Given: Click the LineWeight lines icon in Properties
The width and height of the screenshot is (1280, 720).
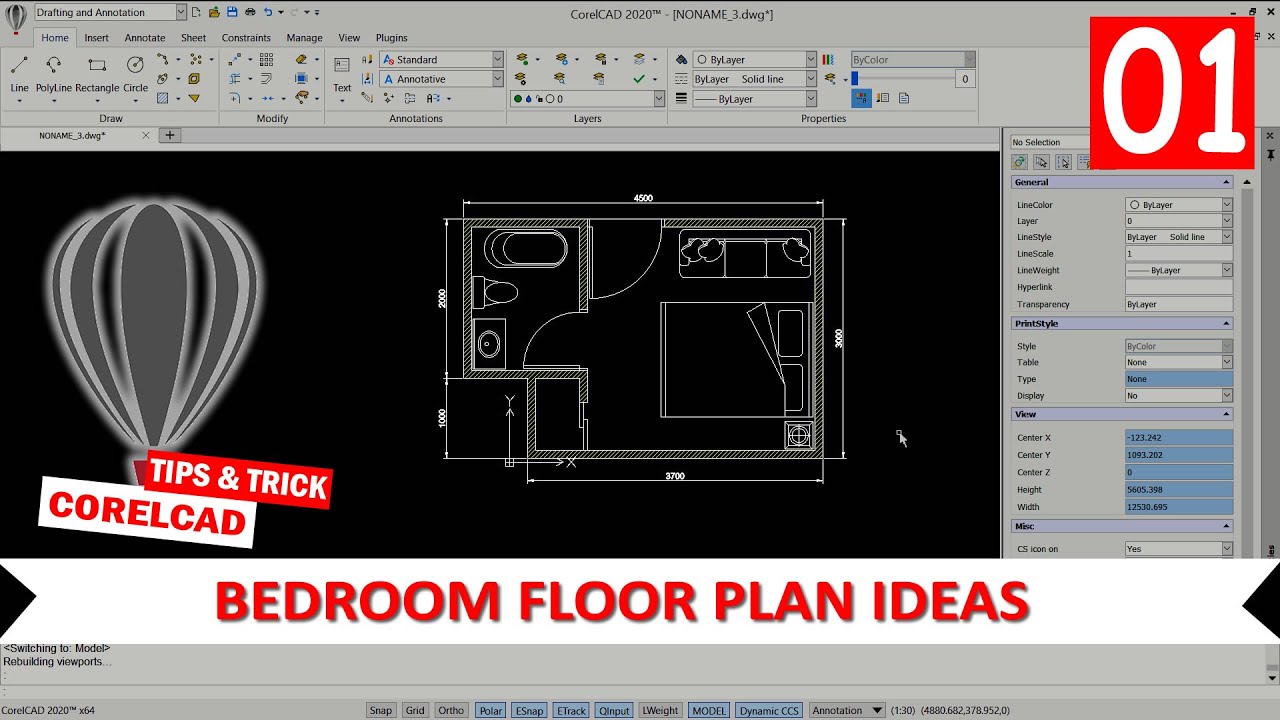Looking at the screenshot, I should click(681, 98).
